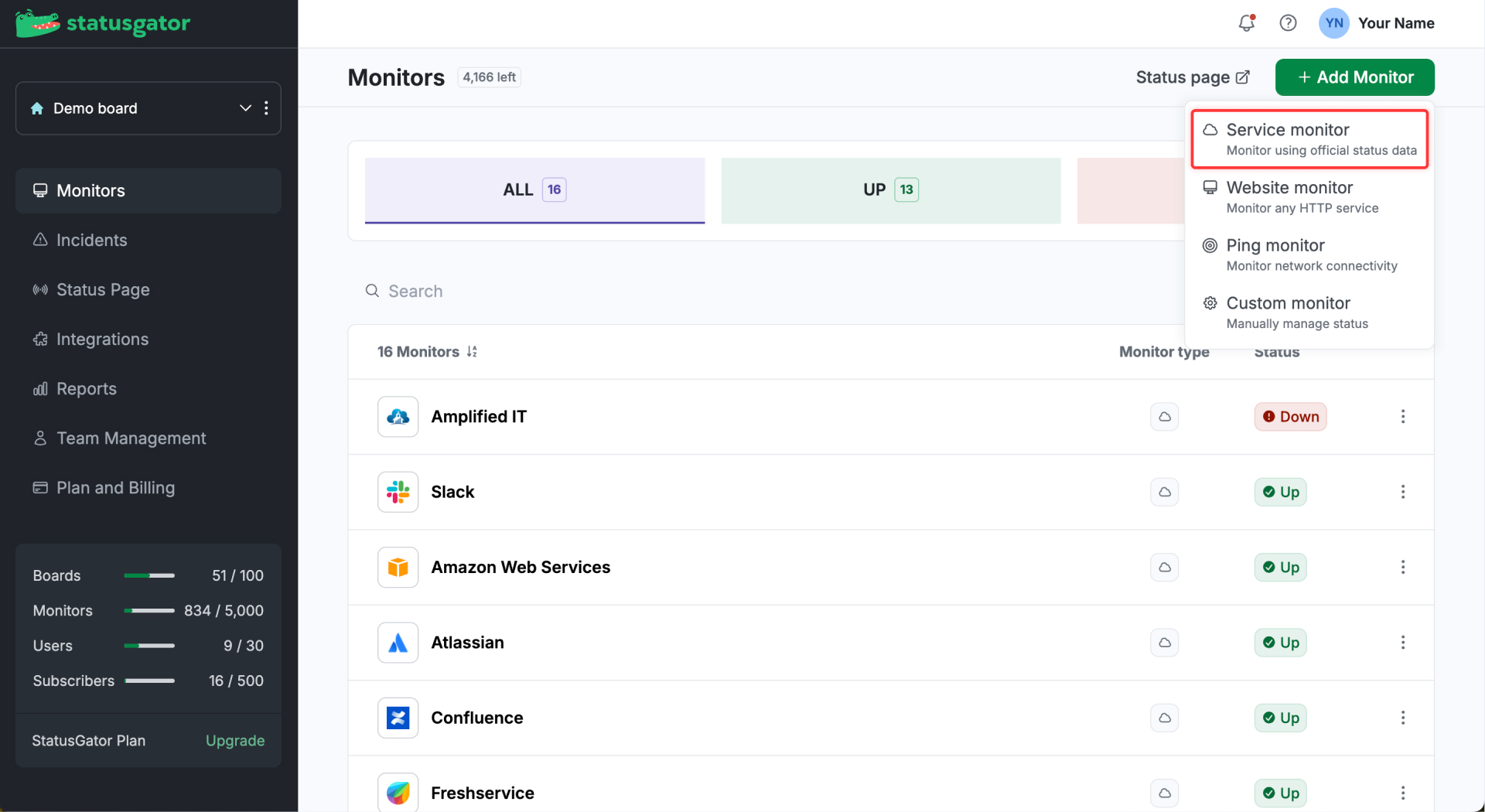1485x812 pixels.
Task: Click the Amazon Web Services Up badge
Action: tap(1280, 568)
